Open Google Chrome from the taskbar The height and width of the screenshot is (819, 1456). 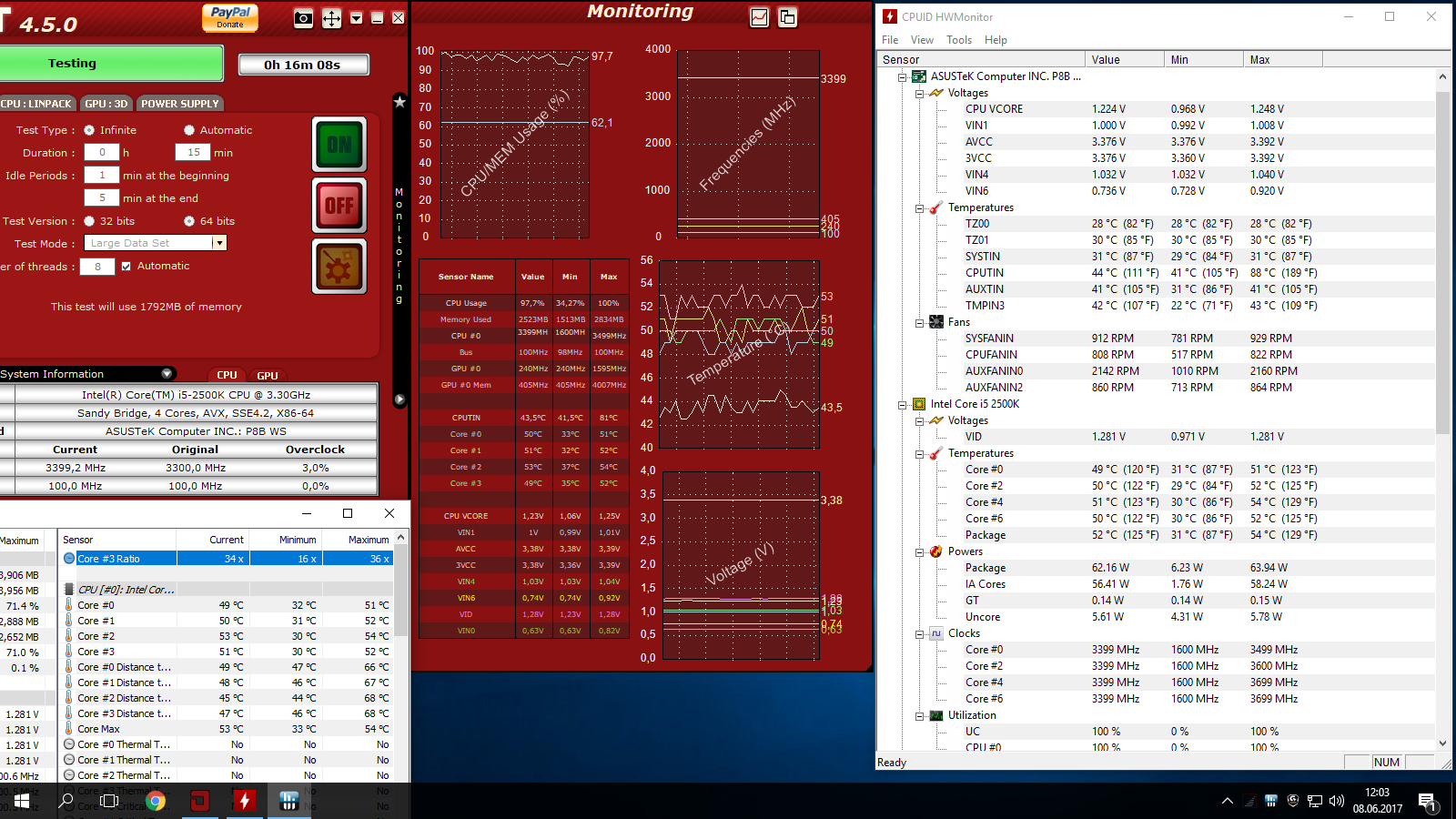(156, 801)
